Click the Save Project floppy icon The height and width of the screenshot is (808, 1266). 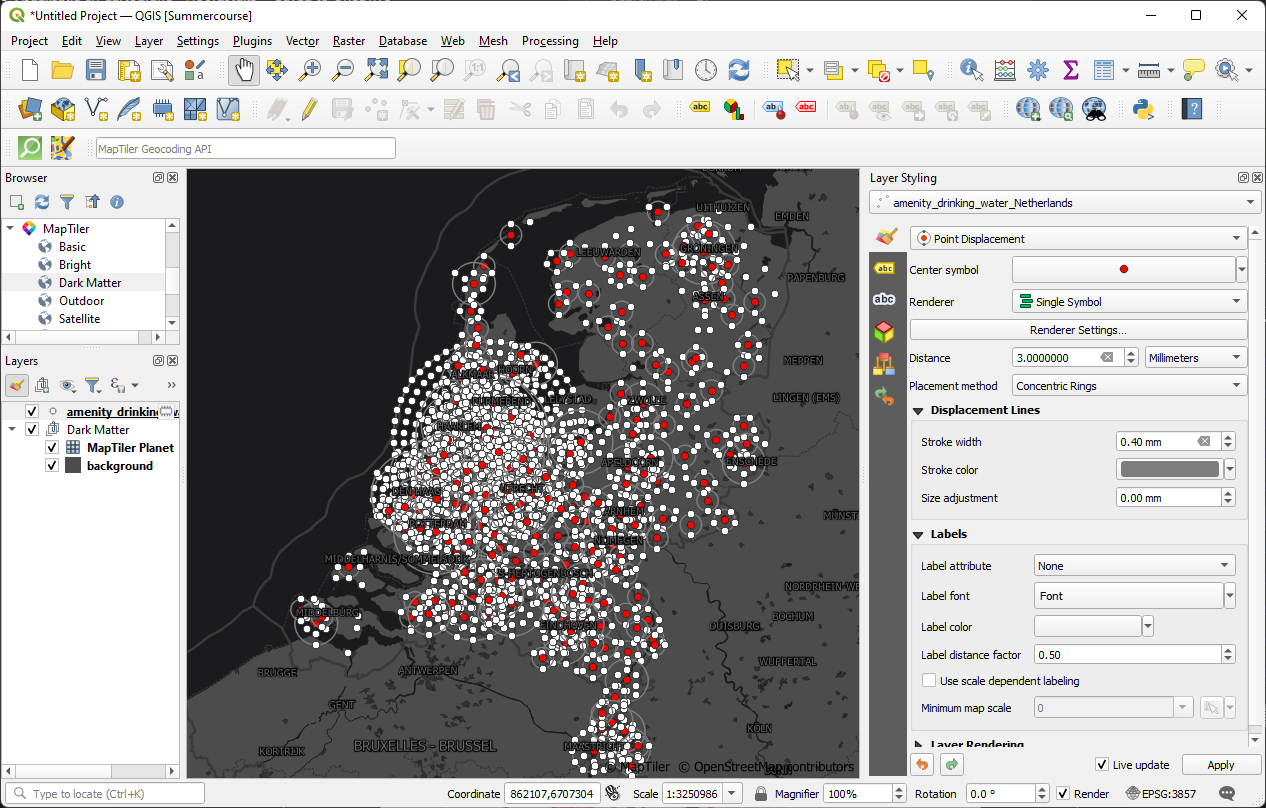pos(95,70)
